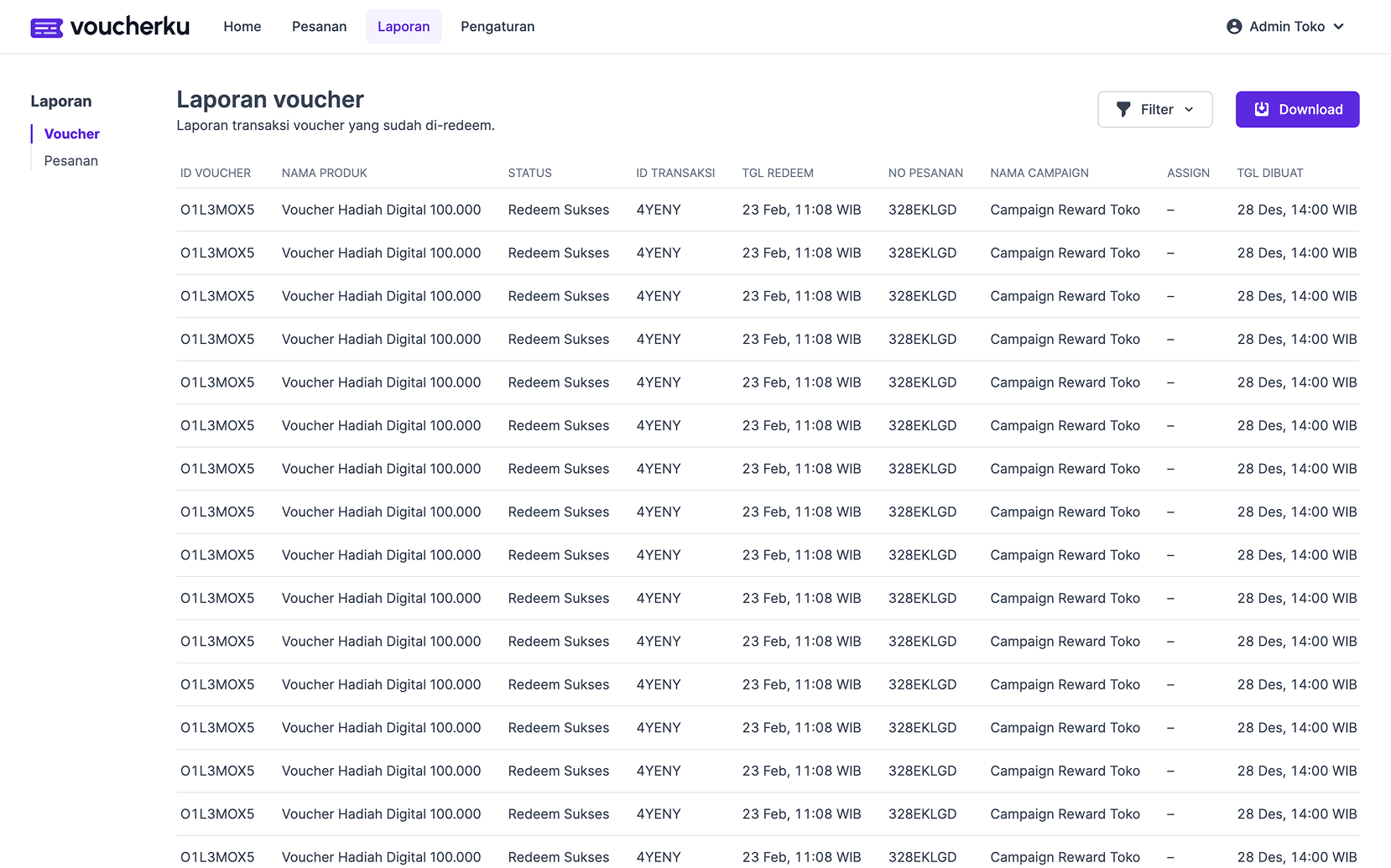The height and width of the screenshot is (868, 1391).
Task: Select Pesanan in the Laporan sidebar
Action: [x=71, y=161]
